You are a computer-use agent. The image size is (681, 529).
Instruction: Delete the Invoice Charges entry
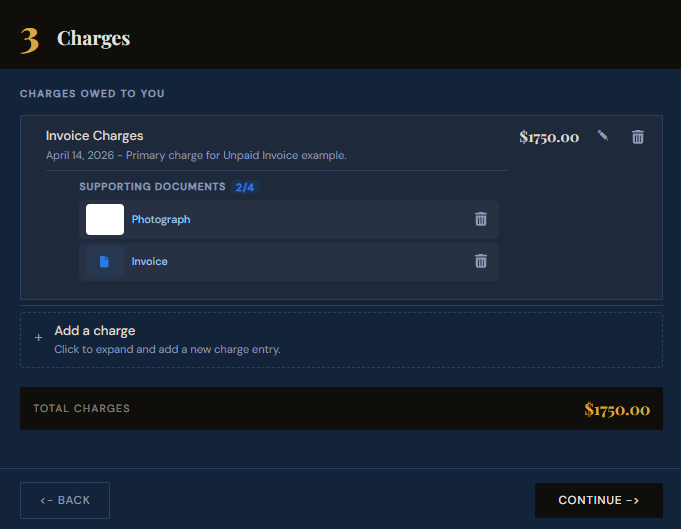pyautogui.click(x=638, y=137)
